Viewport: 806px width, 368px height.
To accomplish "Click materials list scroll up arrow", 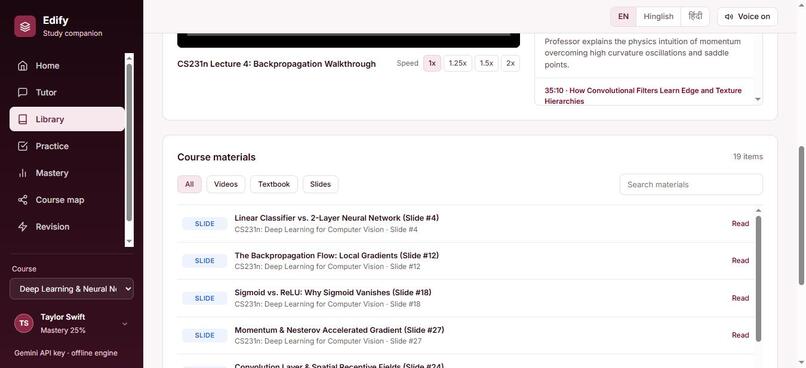I will pos(758,211).
